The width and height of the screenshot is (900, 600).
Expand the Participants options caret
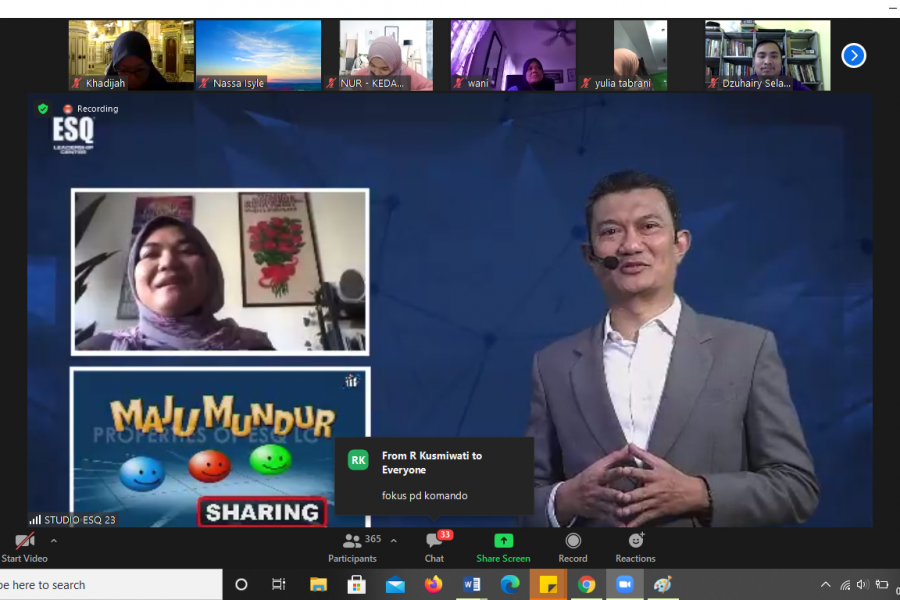point(393,540)
